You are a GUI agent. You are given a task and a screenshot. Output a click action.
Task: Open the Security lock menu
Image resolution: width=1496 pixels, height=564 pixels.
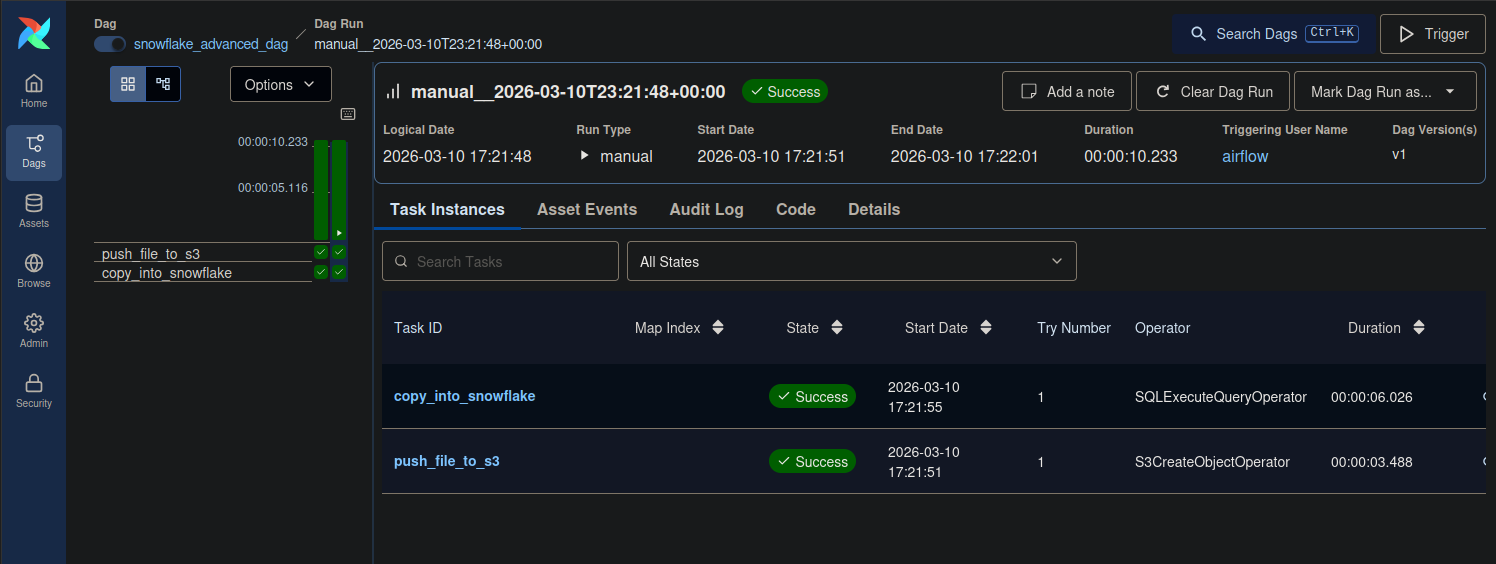[x=34, y=391]
